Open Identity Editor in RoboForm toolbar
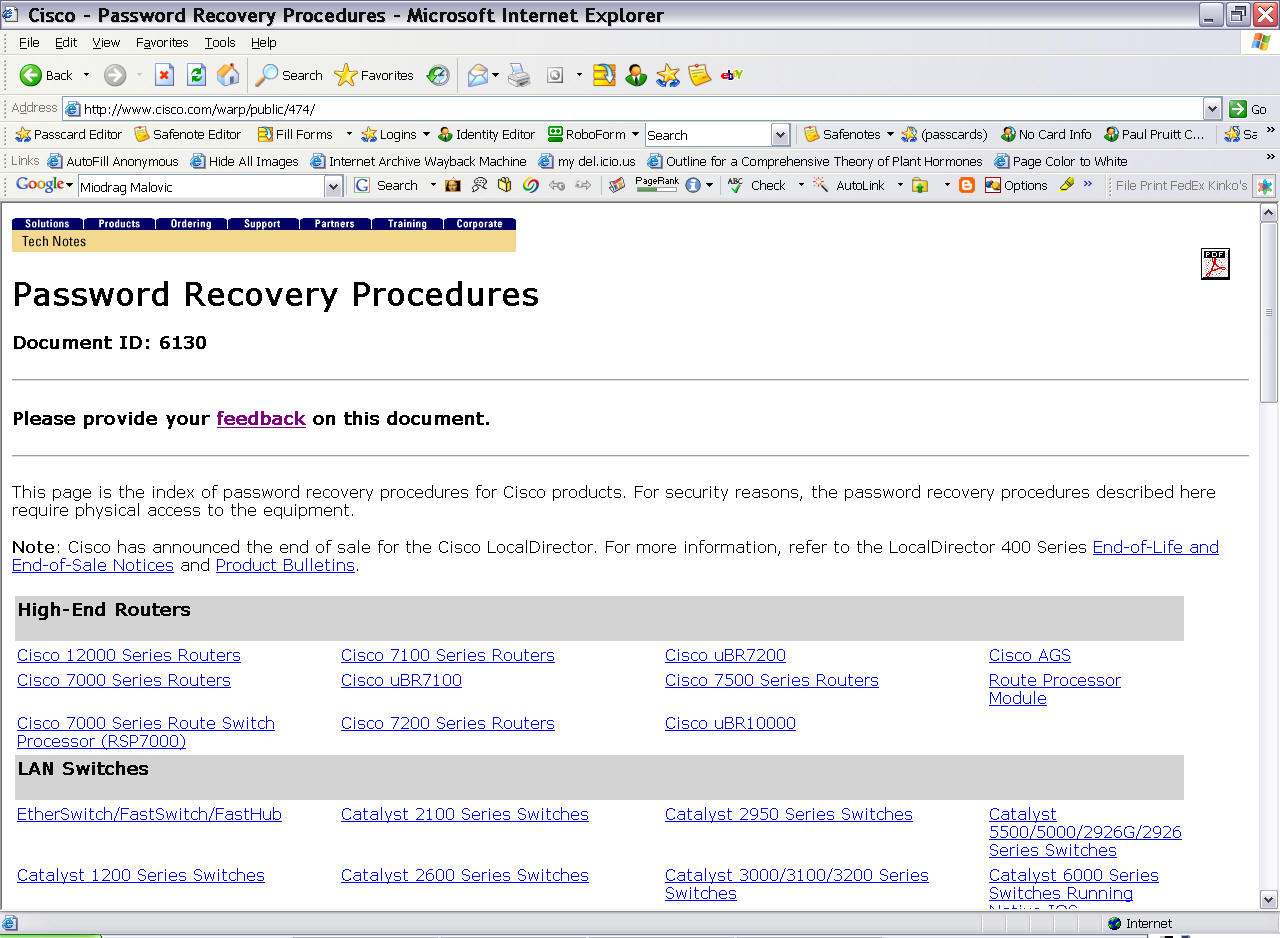This screenshot has height=938, width=1280. tap(487, 134)
